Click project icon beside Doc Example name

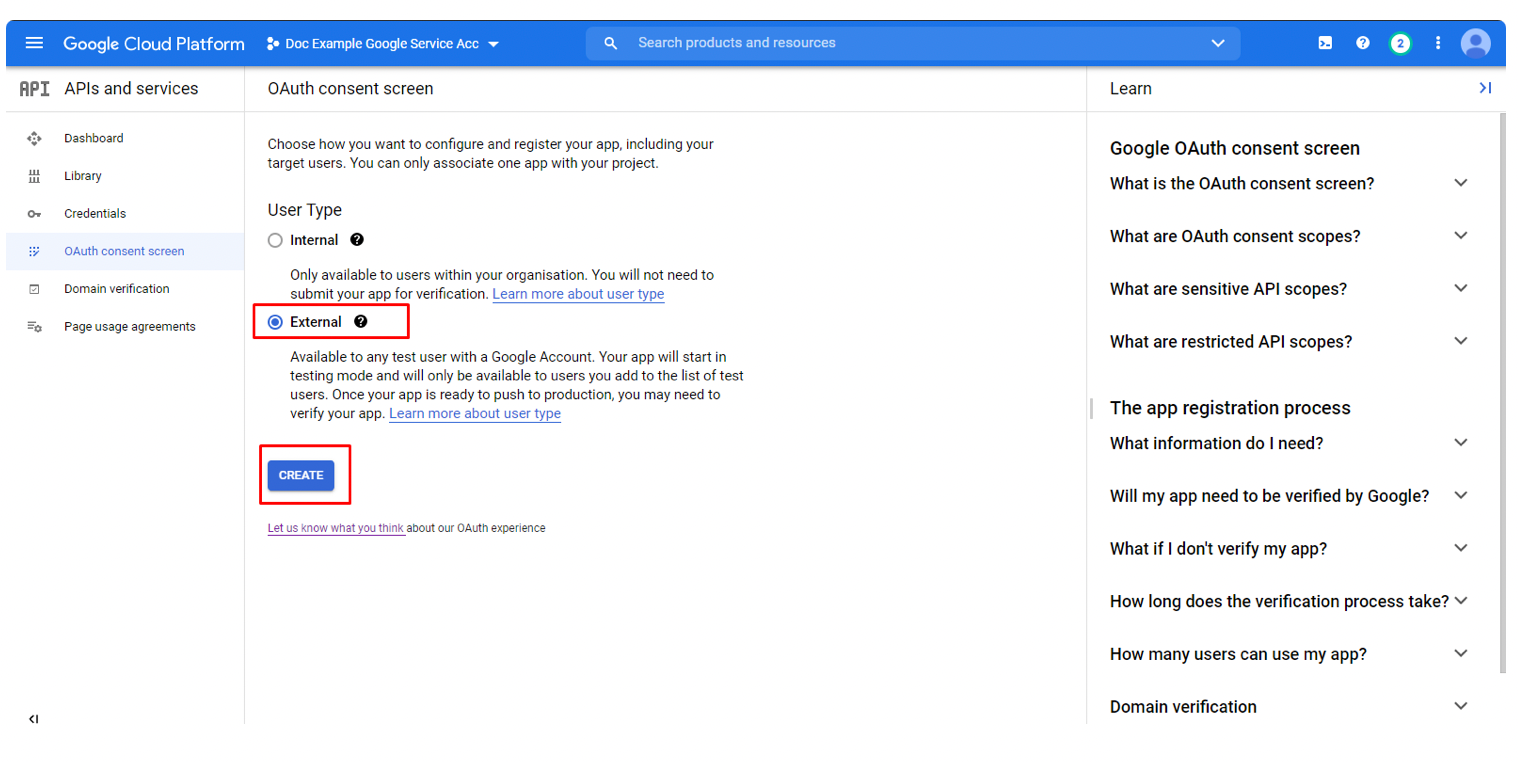273,44
